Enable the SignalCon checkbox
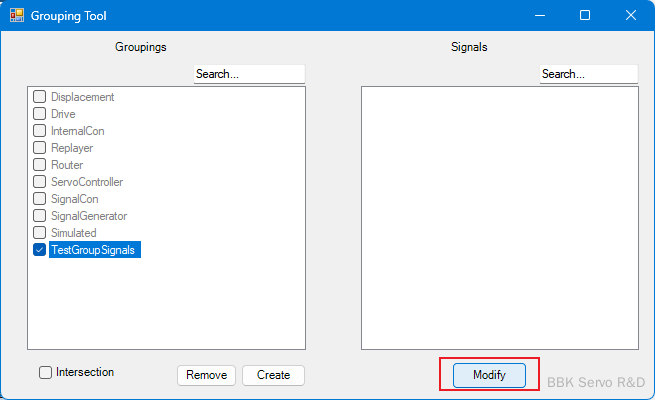The image size is (655, 400). click(40, 199)
